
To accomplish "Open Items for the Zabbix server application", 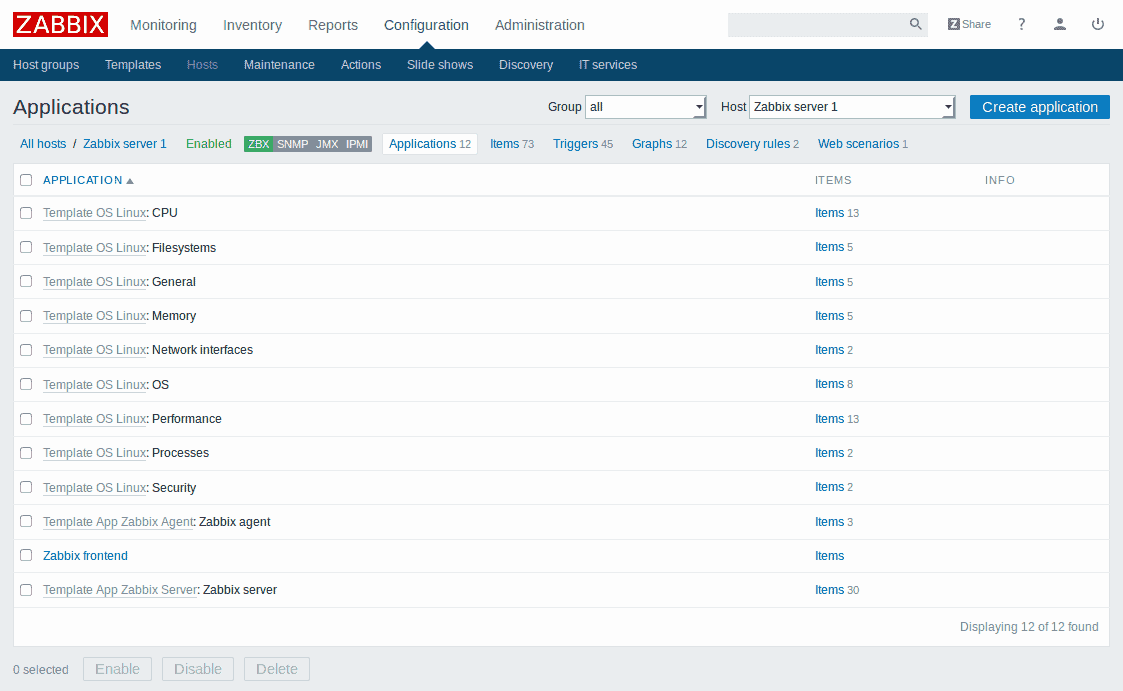I will (829, 590).
